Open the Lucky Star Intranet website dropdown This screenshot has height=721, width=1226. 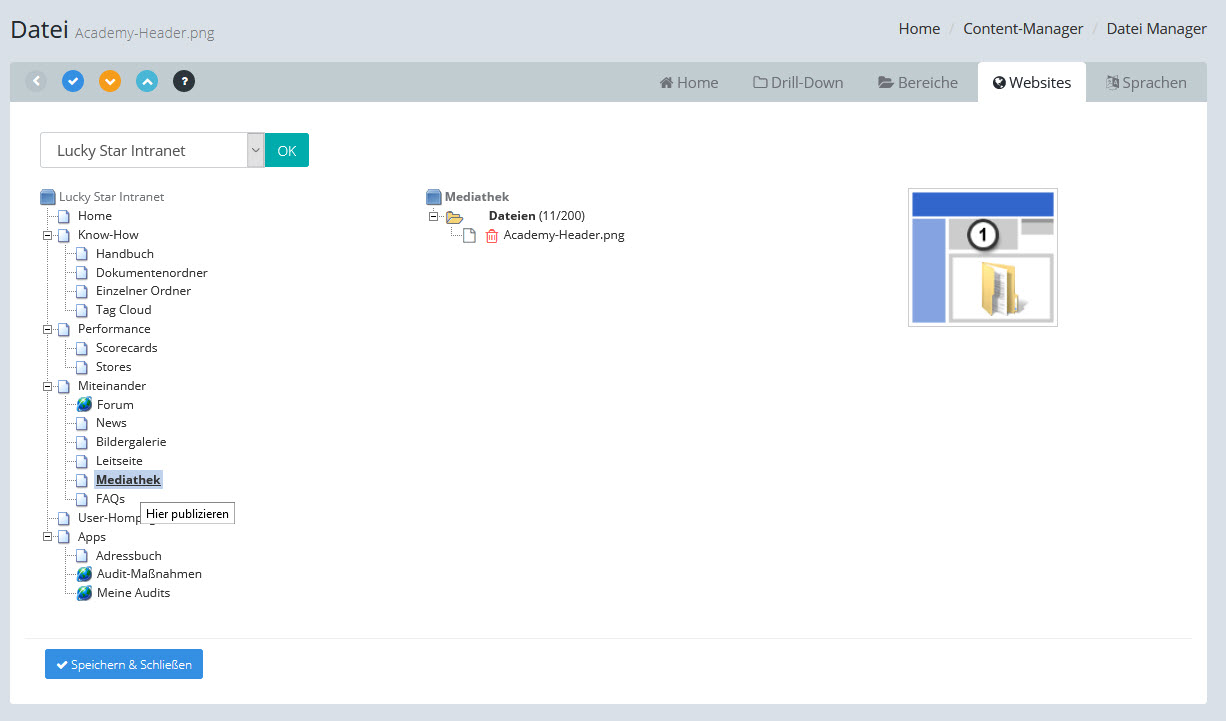152,150
